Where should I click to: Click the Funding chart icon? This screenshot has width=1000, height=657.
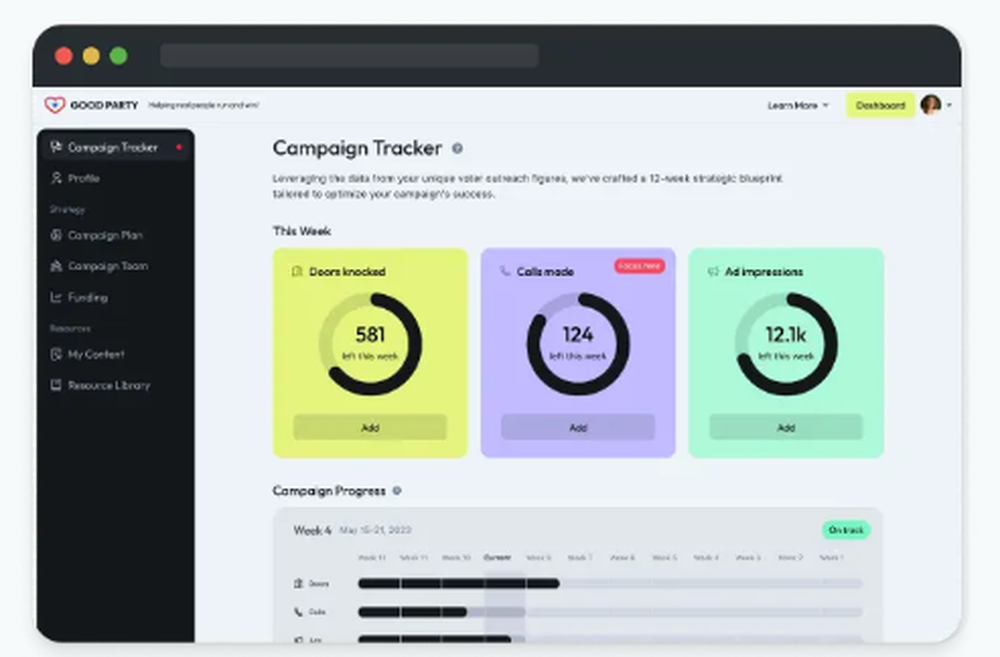[x=56, y=297]
